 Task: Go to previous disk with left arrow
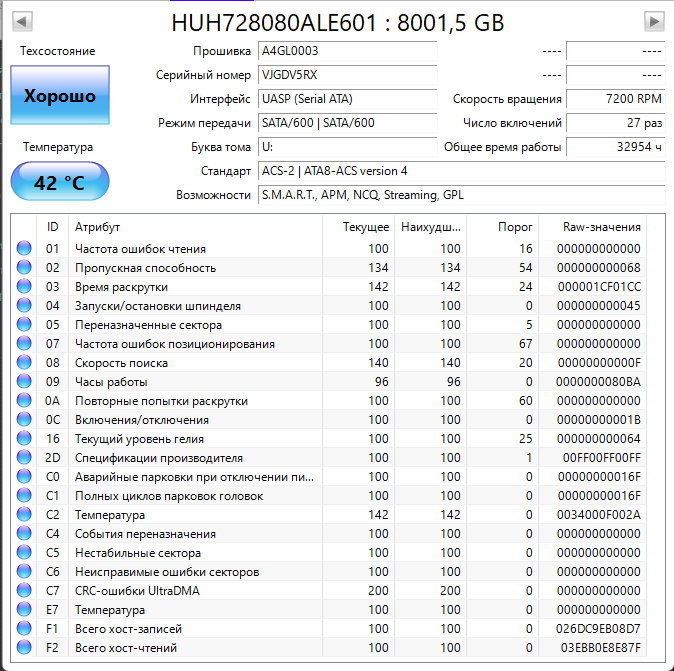pyautogui.click(x=22, y=21)
